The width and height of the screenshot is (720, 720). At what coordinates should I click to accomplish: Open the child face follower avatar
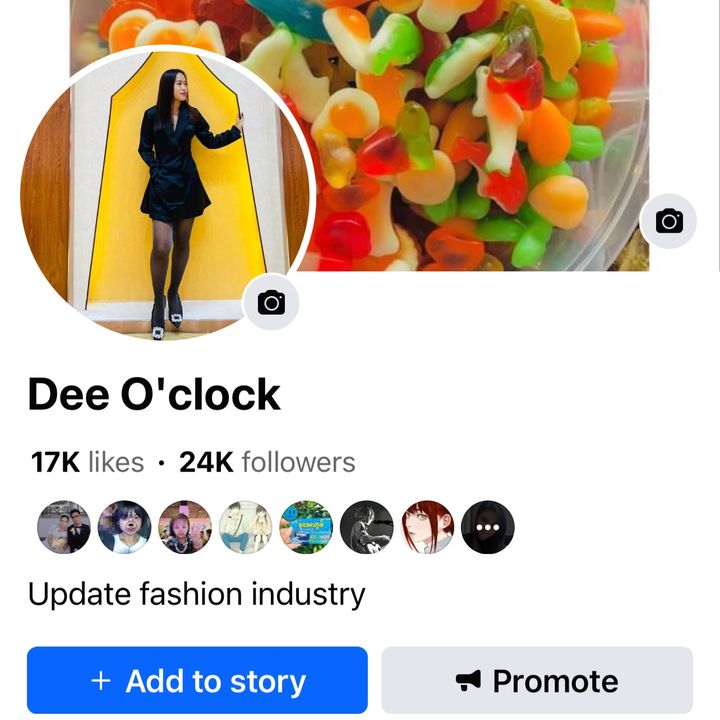pos(124,527)
